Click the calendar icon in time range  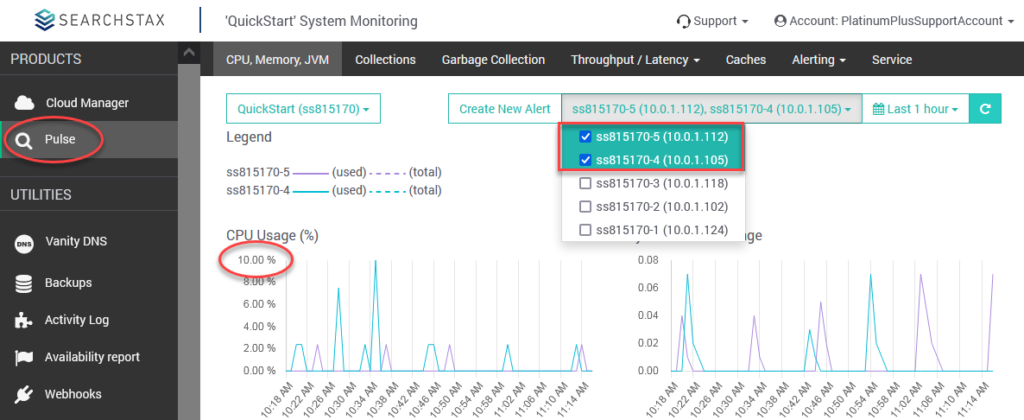pos(878,109)
